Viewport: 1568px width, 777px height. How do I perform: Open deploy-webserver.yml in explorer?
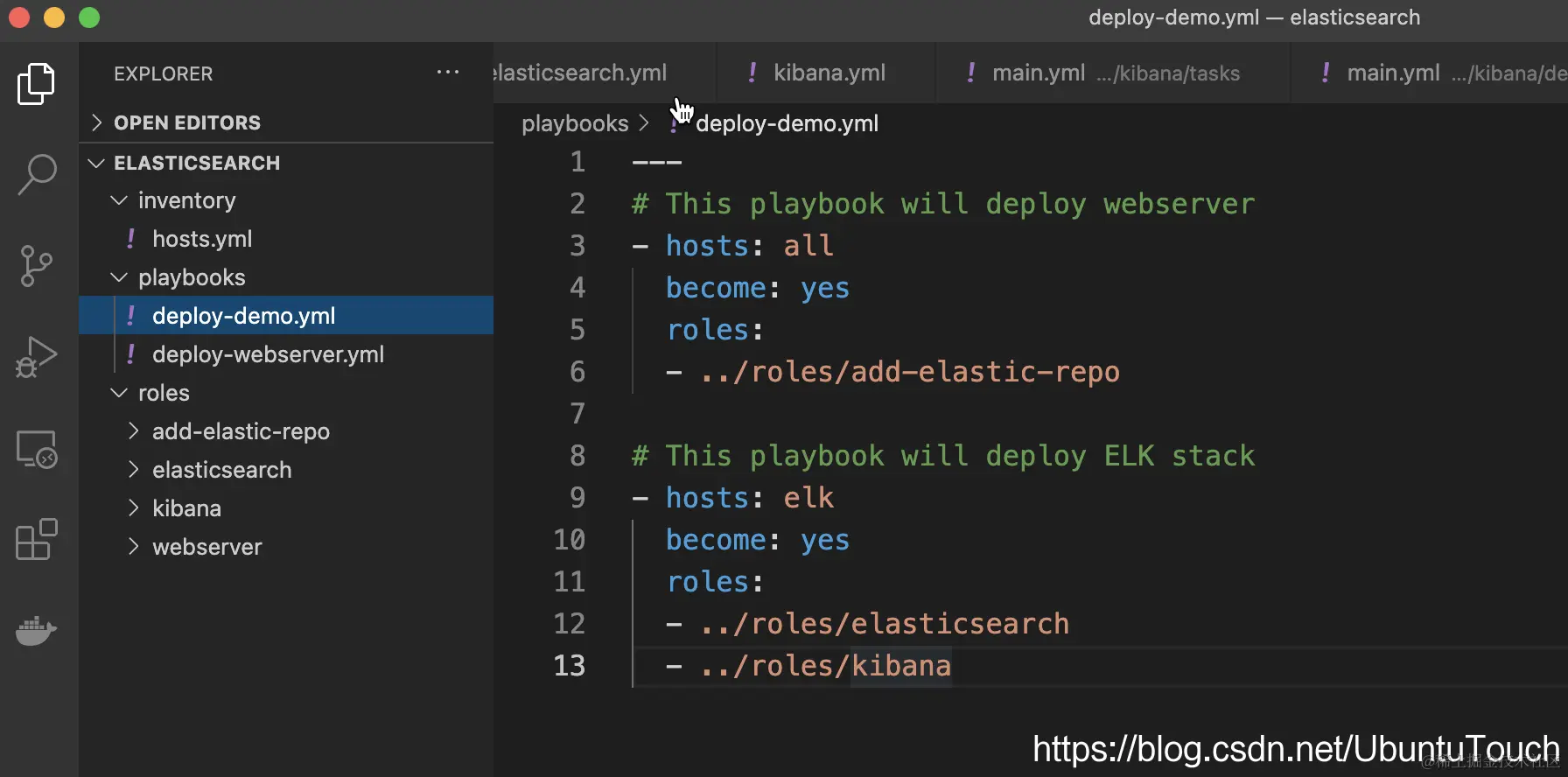tap(286, 354)
